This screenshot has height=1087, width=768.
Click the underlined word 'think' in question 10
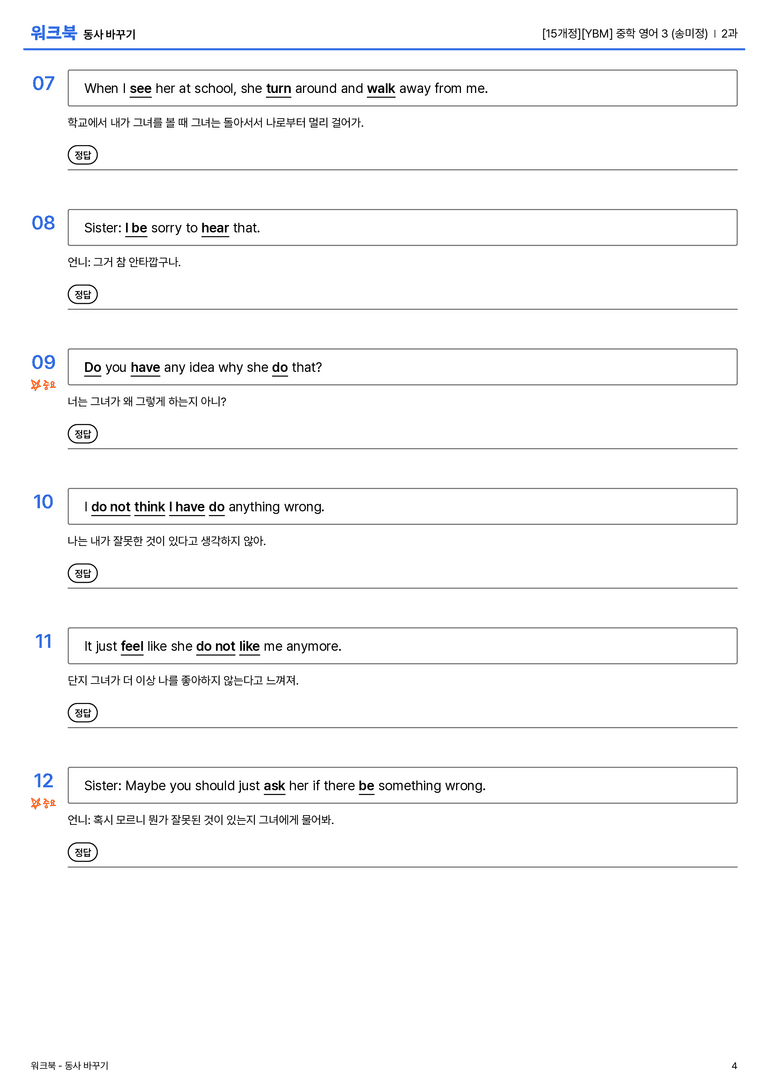(x=150, y=507)
